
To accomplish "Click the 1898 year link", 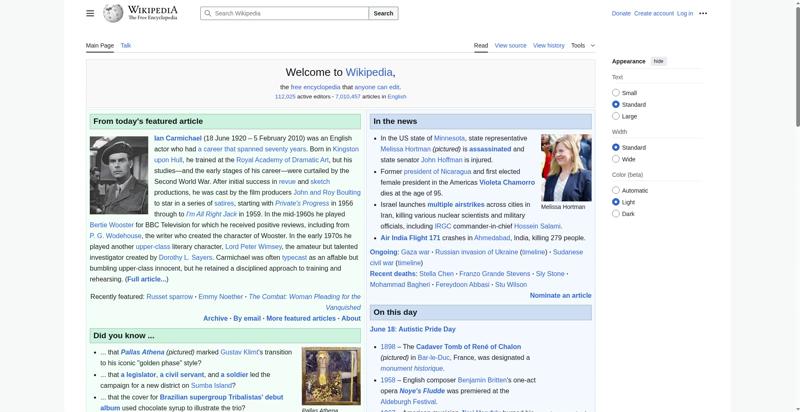I will pyautogui.click(x=388, y=347).
